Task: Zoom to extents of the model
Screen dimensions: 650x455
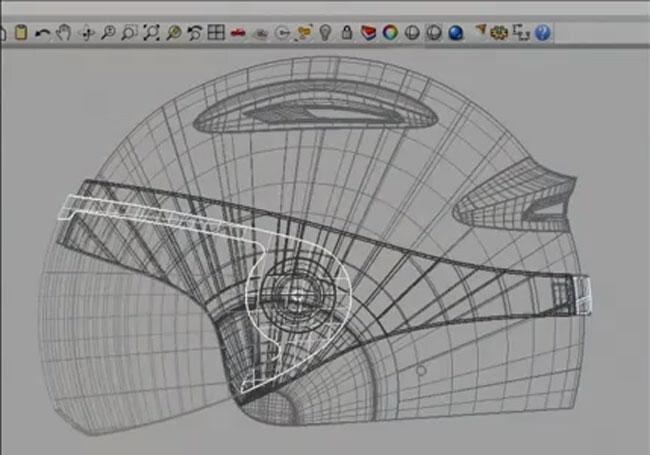Action: coord(151,33)
